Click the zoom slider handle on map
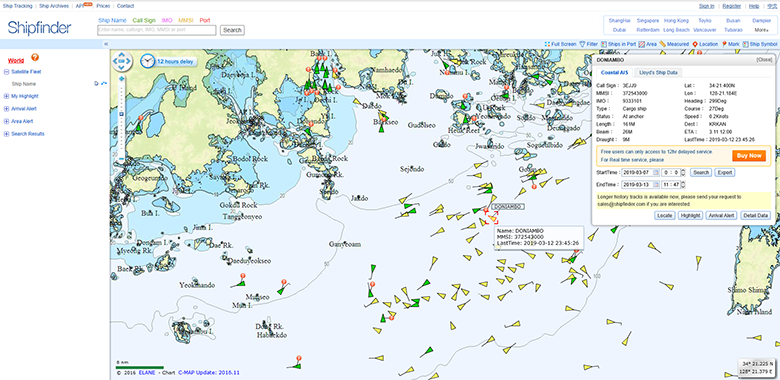The image size is (780, 380). tap(121, 114)
